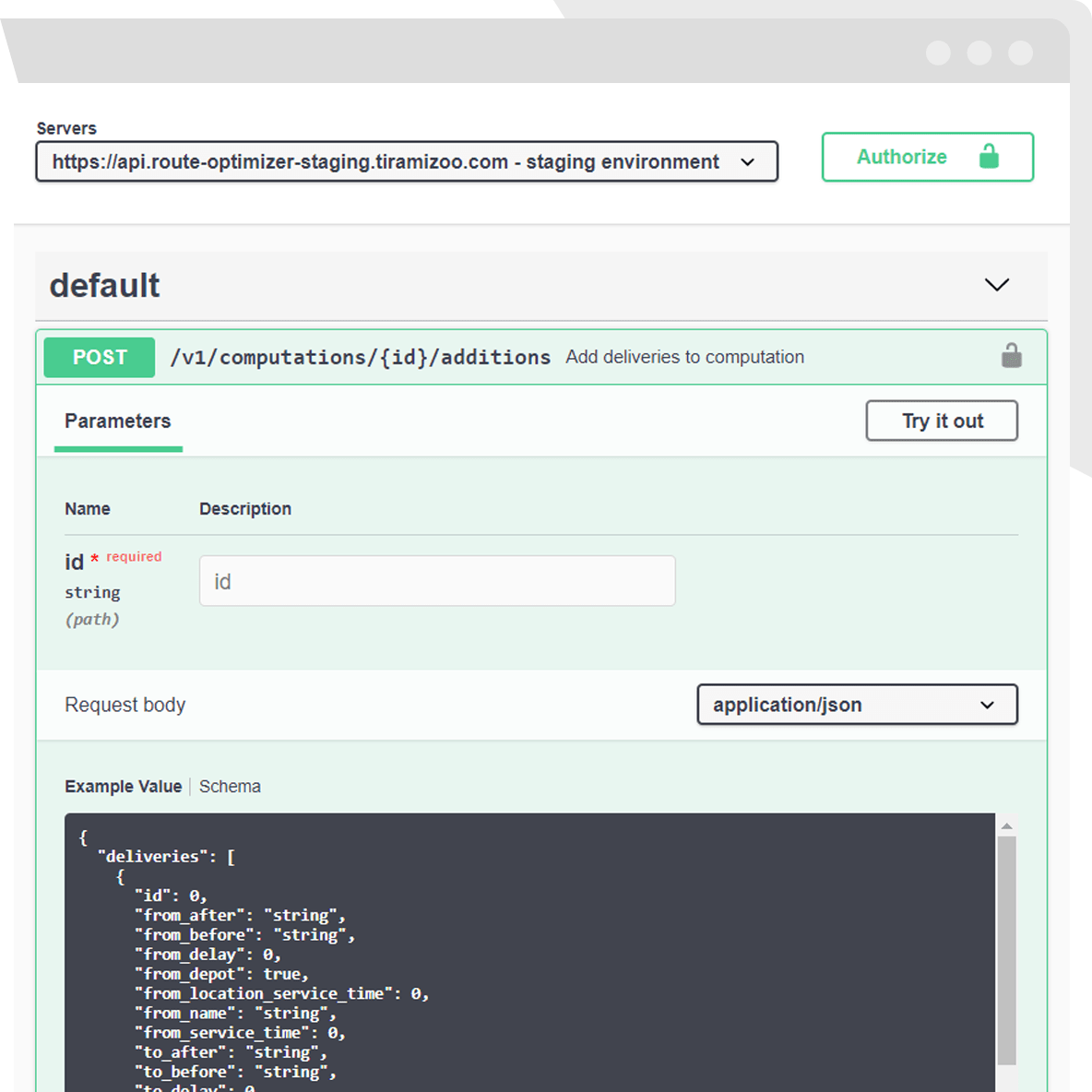Screen dimensions: 1092x1092
Task: Click the last circle button in the title bar
Action: coord(1020,53)
